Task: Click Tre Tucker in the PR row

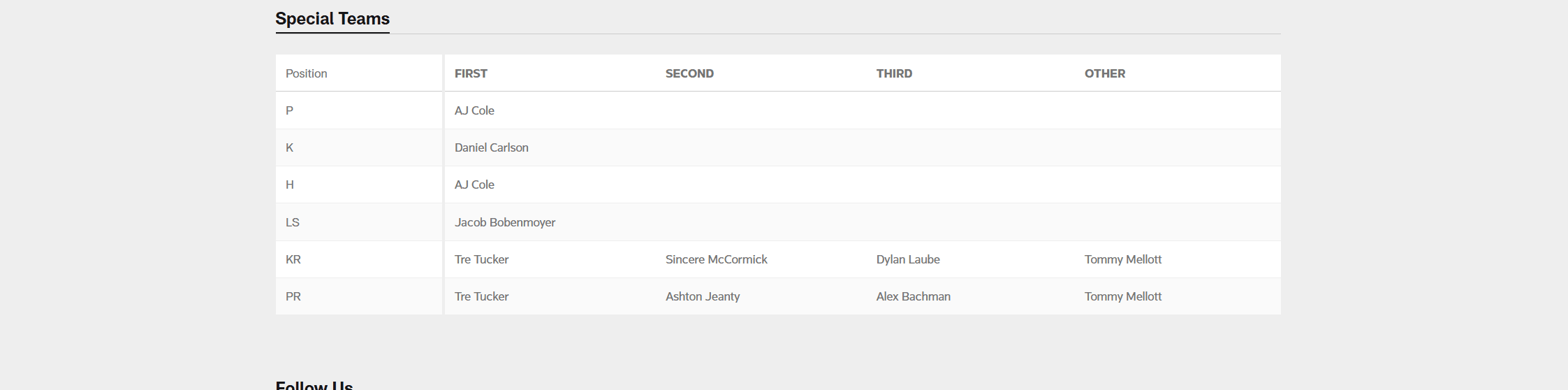Action: point(481,296)
